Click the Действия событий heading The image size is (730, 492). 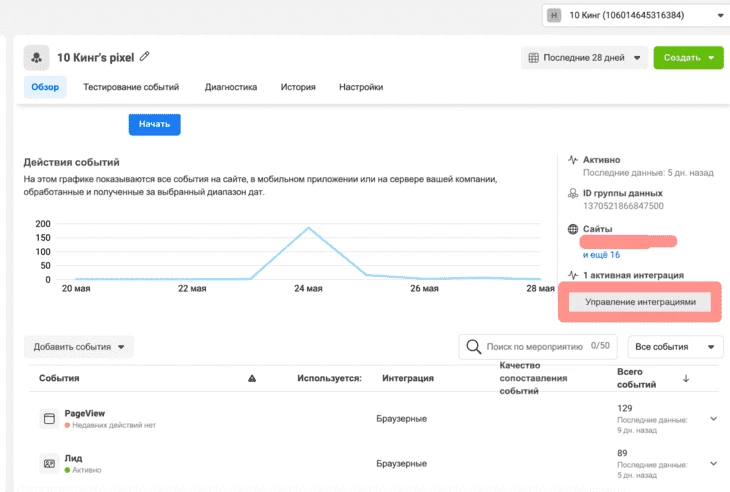pyautogui.click(x=71, y=162)
